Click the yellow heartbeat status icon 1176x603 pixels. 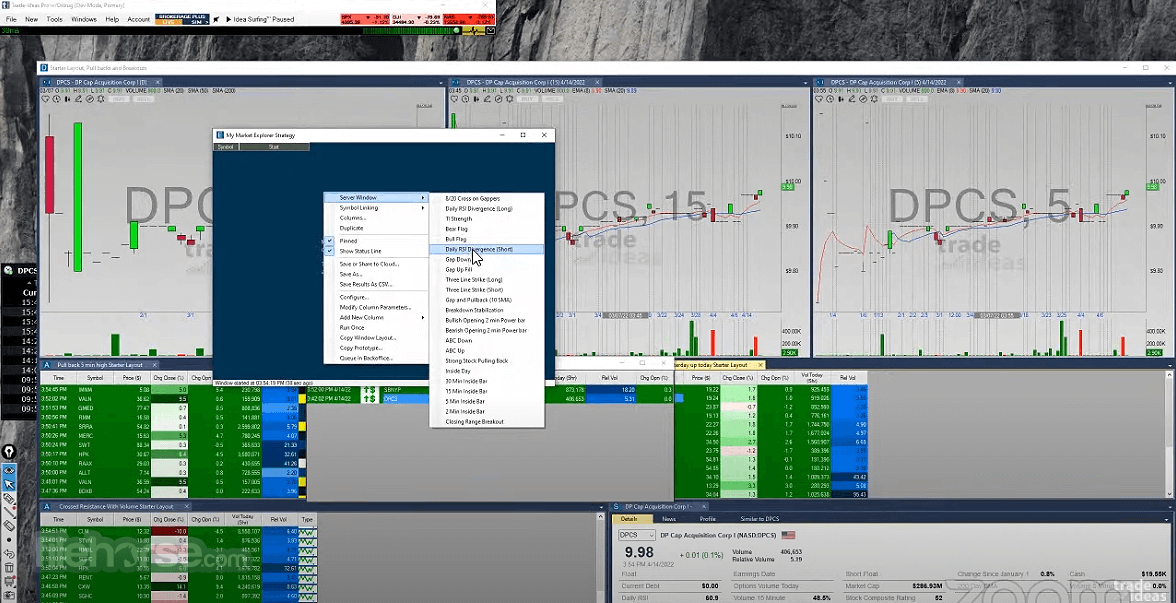tap(474, 31)
